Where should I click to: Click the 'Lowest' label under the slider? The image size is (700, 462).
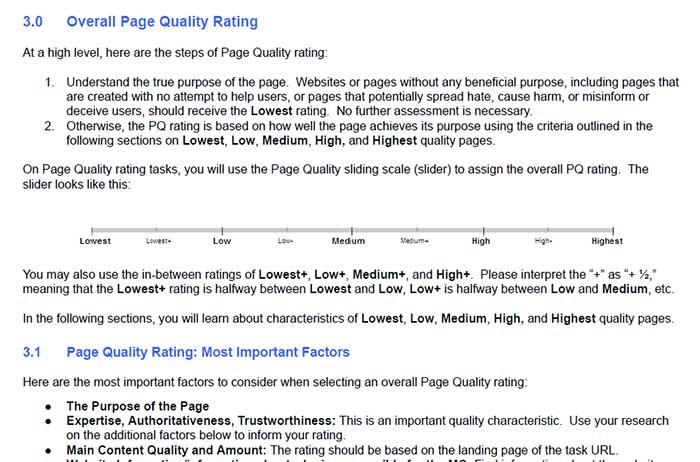pyautogui.click(x=95, y=241)
